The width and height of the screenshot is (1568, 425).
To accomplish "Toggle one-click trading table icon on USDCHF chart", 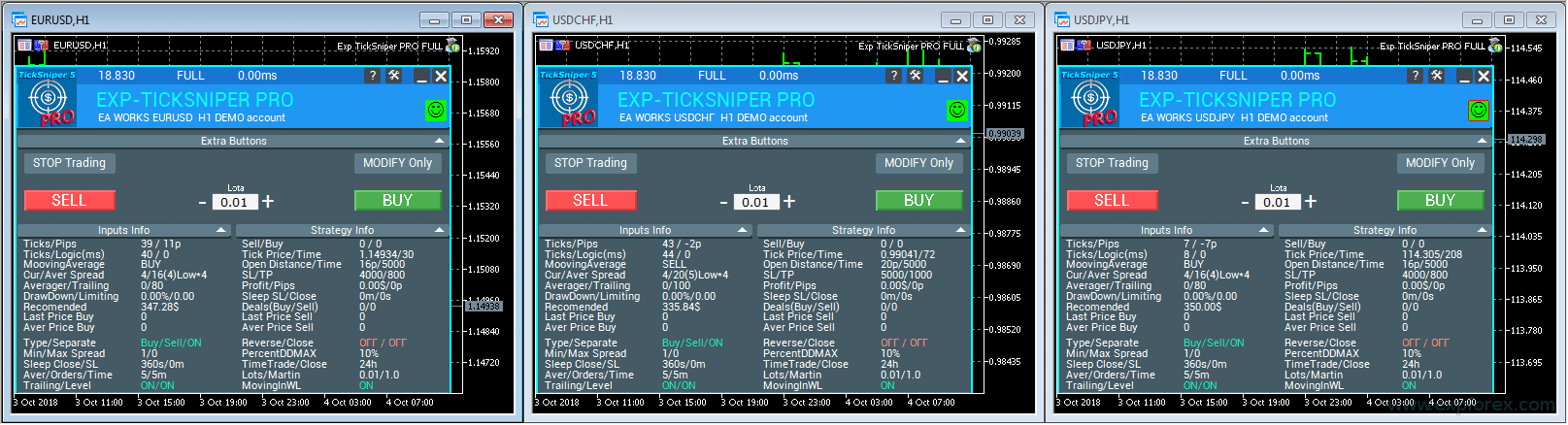I will (546, 46).
